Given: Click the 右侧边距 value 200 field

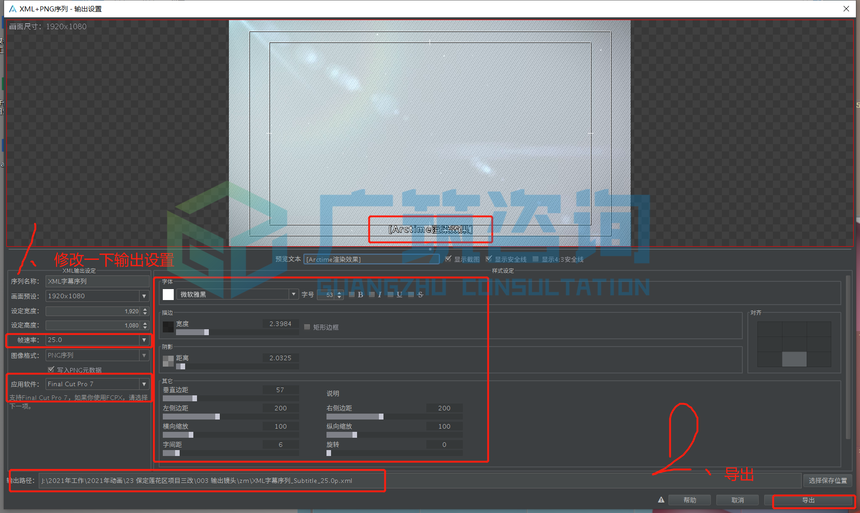Looking at the screenshot, I should 444,408.
